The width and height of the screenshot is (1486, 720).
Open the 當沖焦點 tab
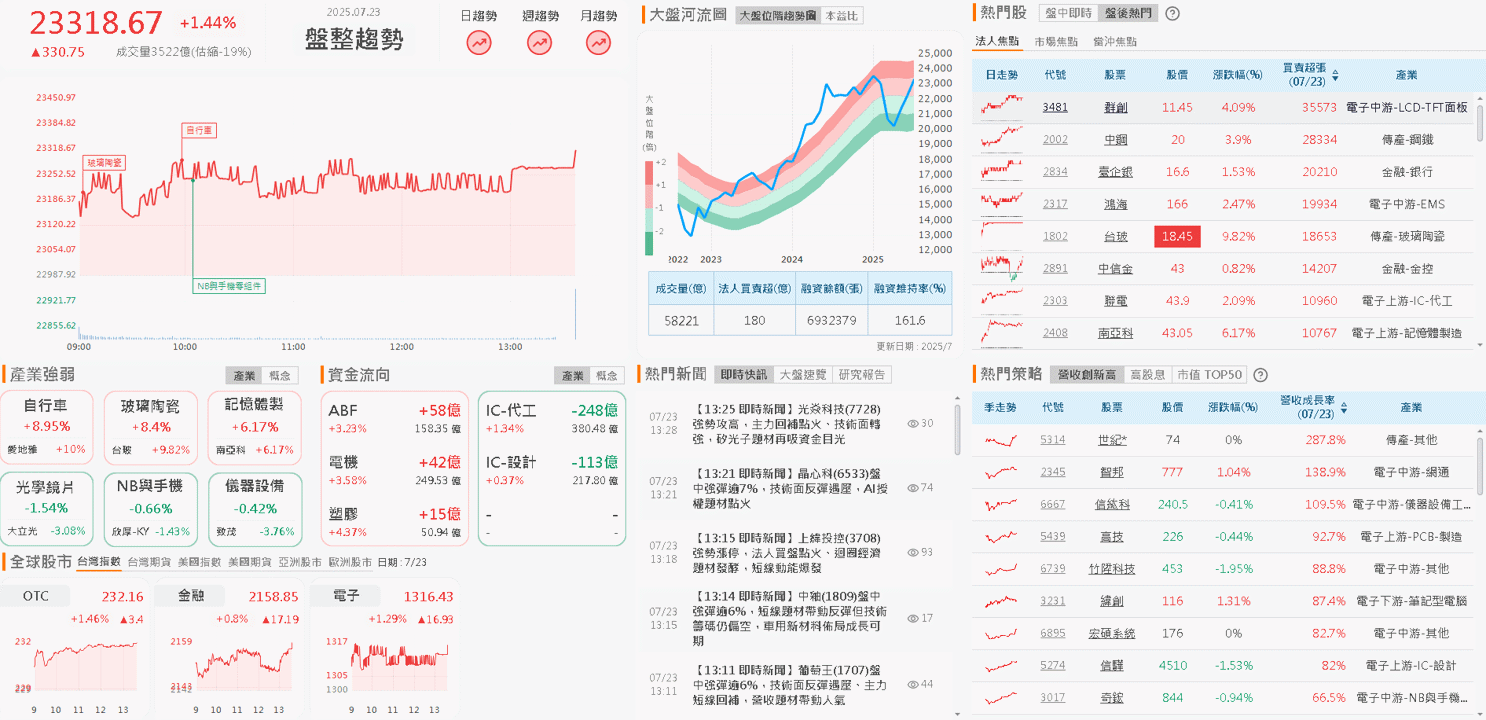1115,41
